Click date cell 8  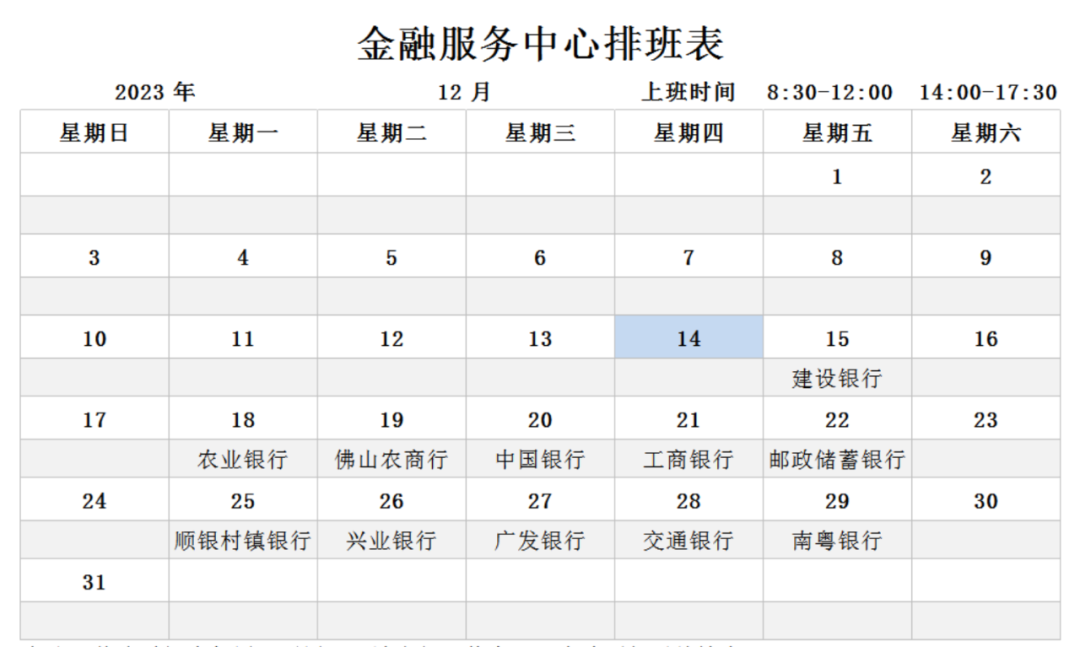pyautogui.click(x=838, y=256)
